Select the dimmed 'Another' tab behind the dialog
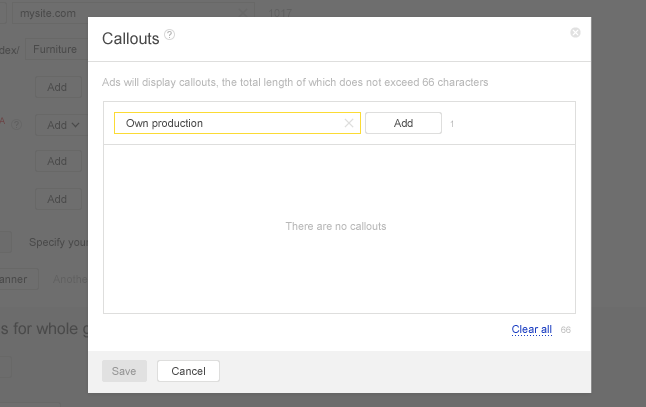This screenshot has width=646, height=407. point(68,279)
